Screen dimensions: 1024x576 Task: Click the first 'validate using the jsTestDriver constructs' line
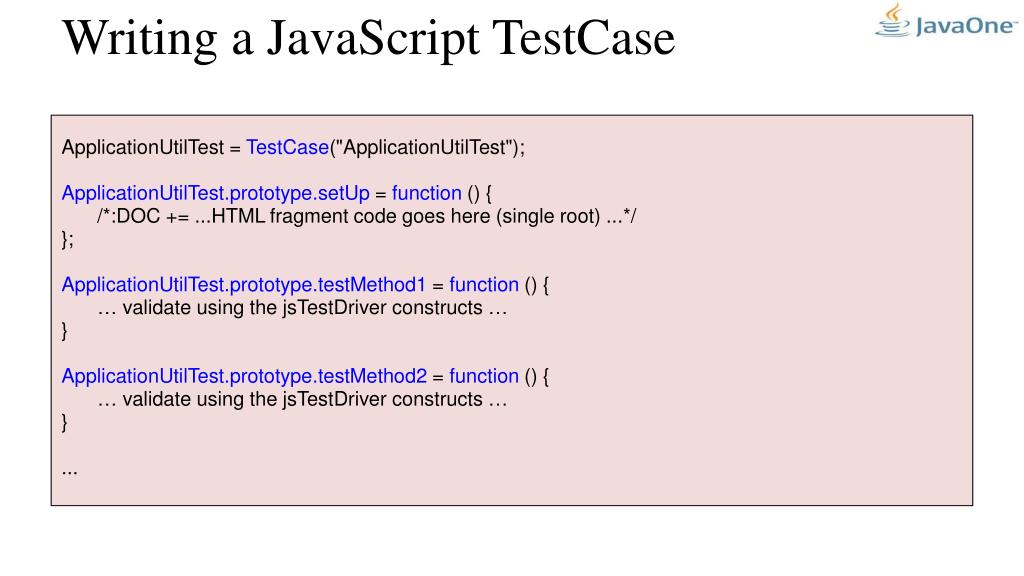point(302,308)
